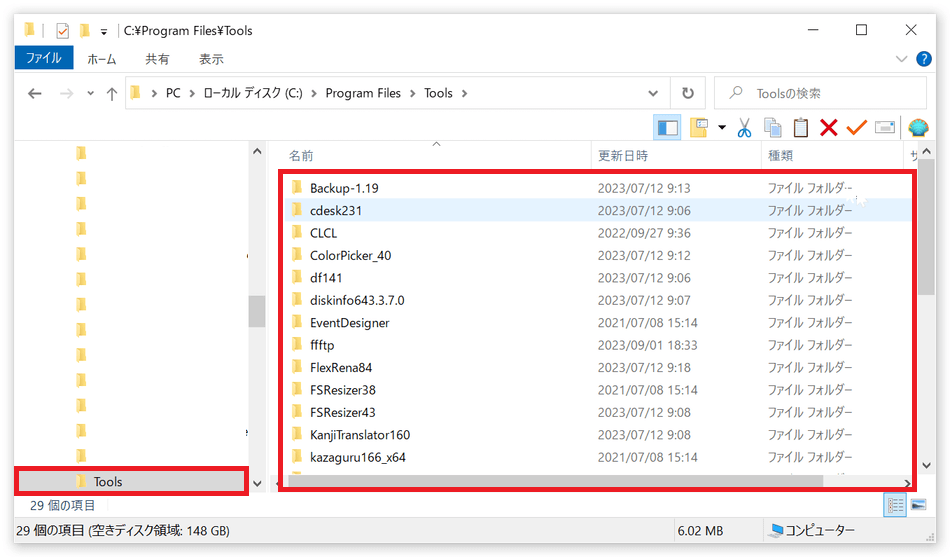Screen dimensions: 950x557
Task: Click the orange checkmark Rename icon
Action: click(856, 127)
